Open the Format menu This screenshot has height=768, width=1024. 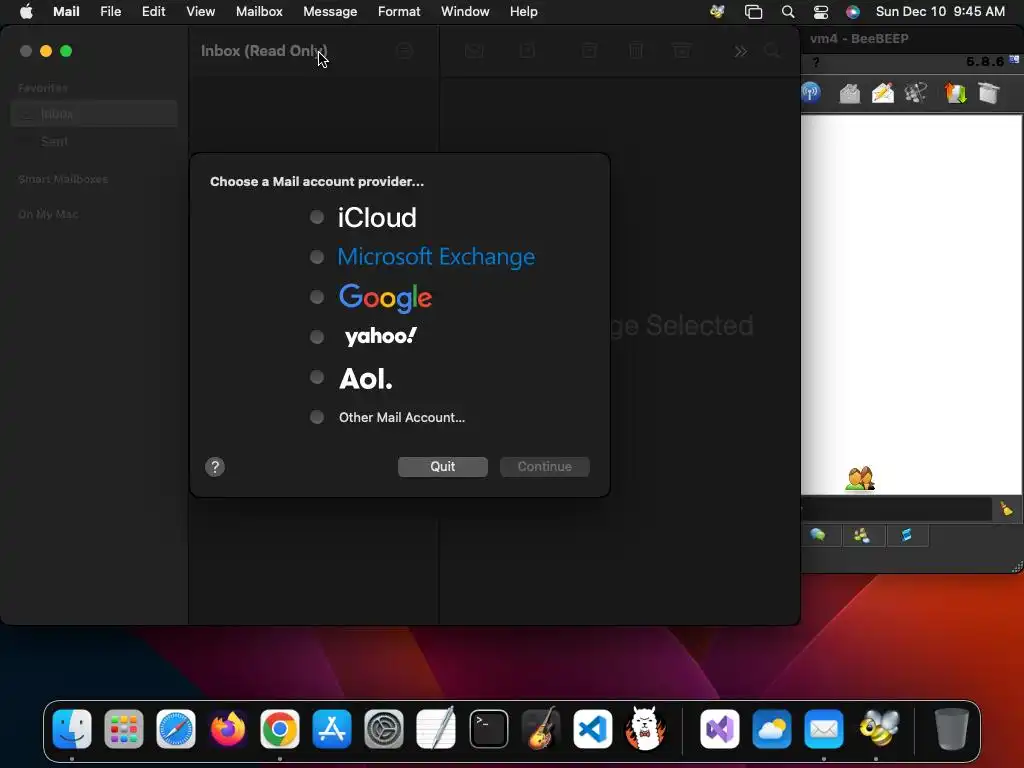click(x=399, y=11)
